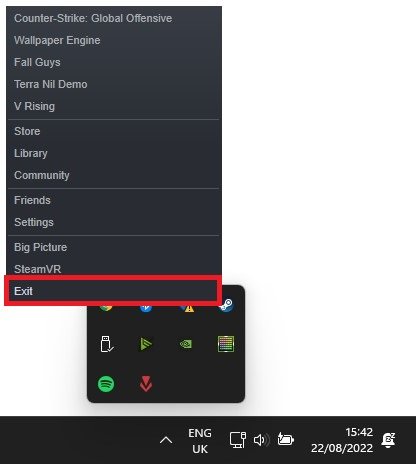Image resolution: width=416 pixels, height=464 pixels.
Task: Open the clock and date flyout
Action: pyautogui.click(x=342, y=440)
